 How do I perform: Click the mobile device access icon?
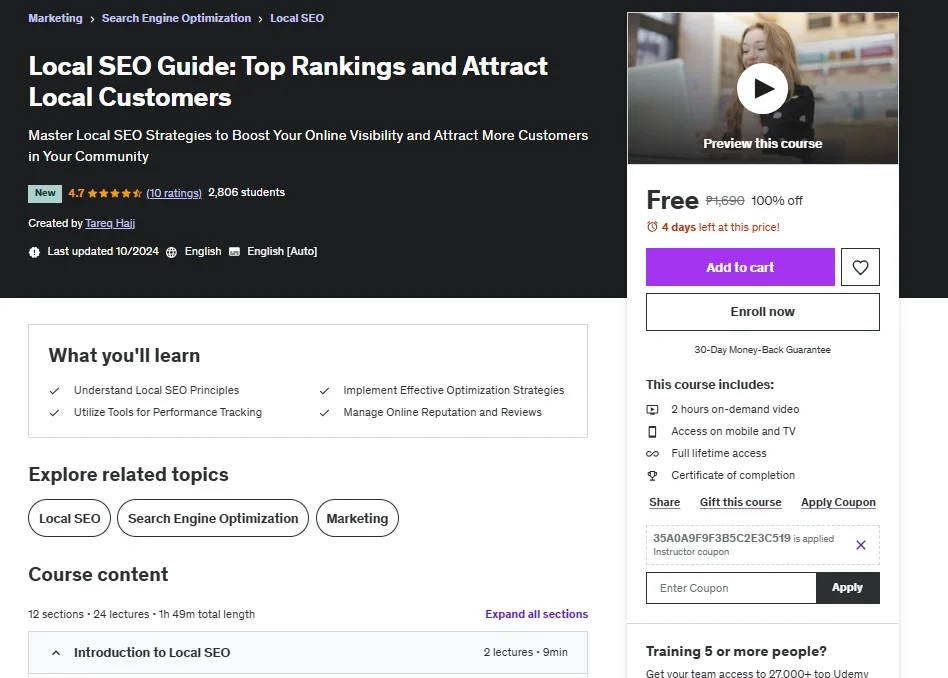coord(652,431)
